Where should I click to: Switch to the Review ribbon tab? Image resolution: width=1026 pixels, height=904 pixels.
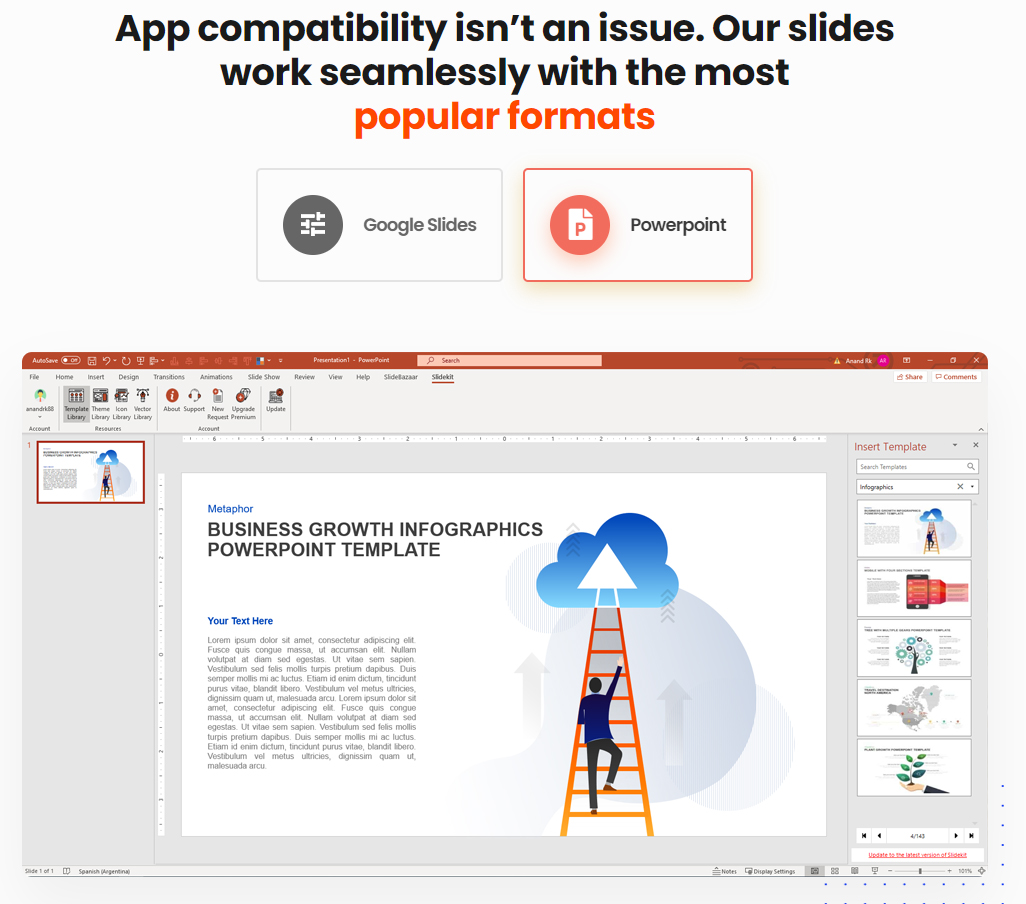304,377
